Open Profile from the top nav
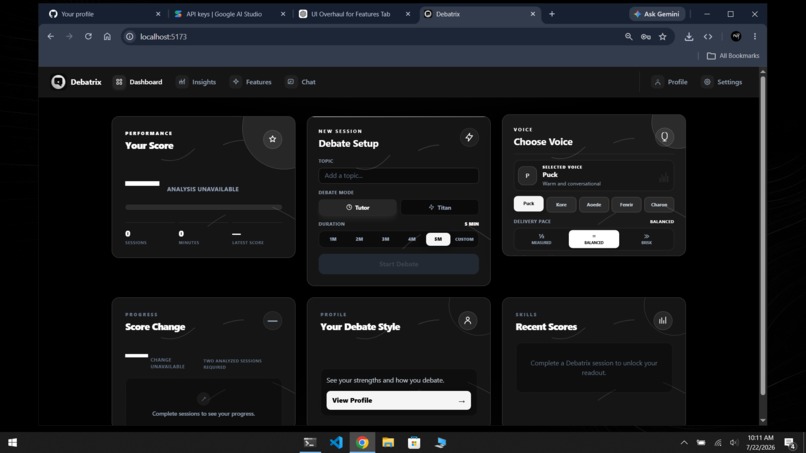Screen dimensions: 806x453 point(670,82)
